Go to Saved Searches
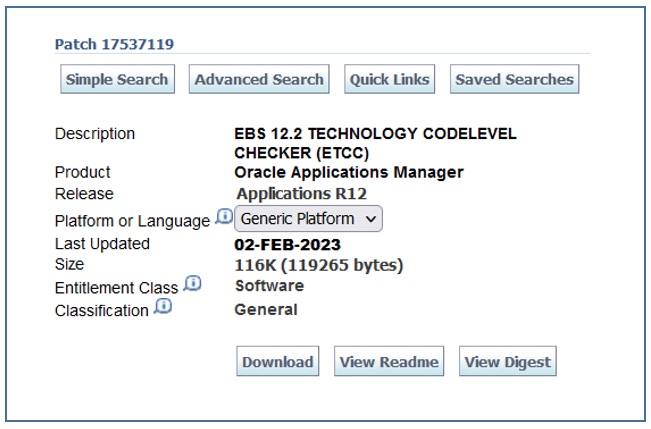651x429 pixels. pos(515,80)
